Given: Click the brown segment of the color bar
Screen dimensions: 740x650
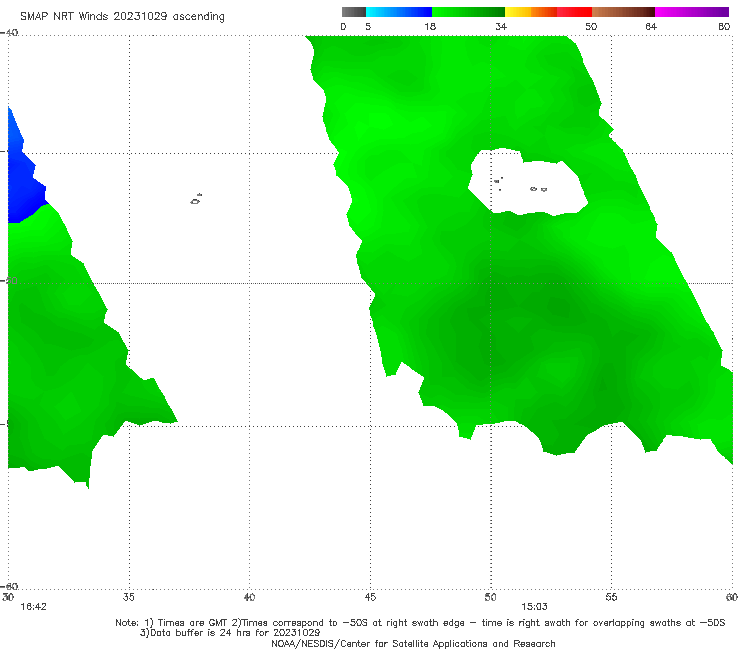Looking at the screenshot, I should (623, 12).
